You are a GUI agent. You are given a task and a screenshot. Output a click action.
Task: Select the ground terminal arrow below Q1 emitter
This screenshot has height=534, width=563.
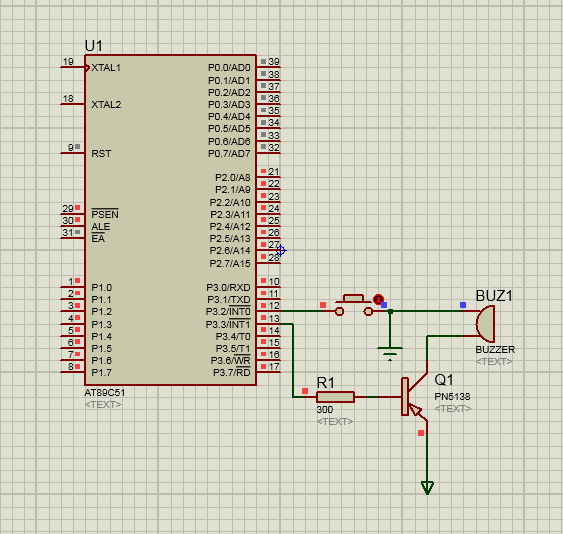pyautogui.click(x=427, y=488)
